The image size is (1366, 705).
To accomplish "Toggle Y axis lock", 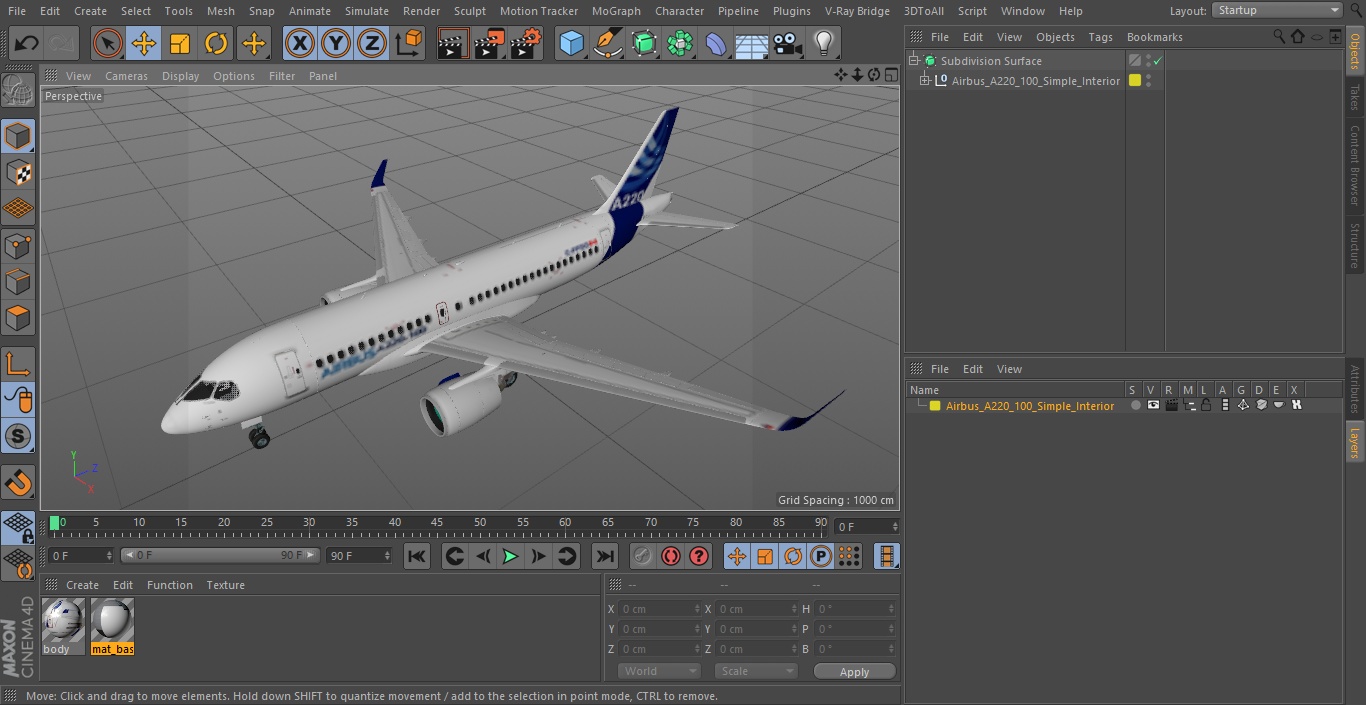I will pos(336,43).
